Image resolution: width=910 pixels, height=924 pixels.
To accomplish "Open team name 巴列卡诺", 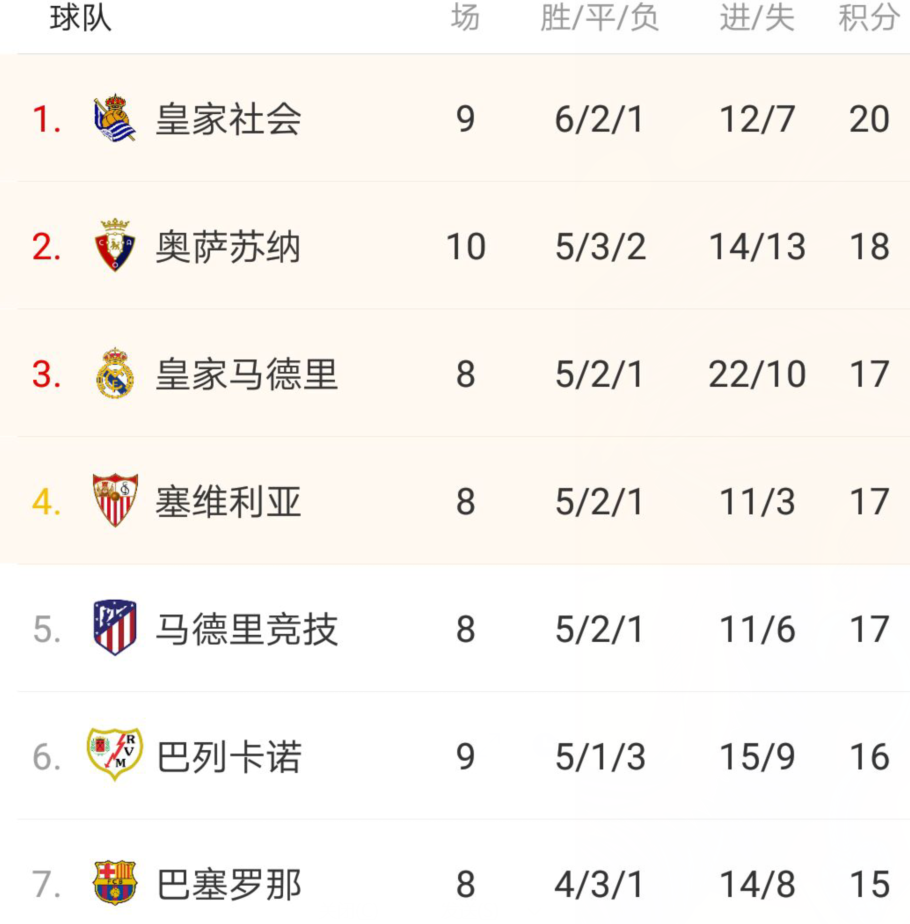I will coord(229,757).
